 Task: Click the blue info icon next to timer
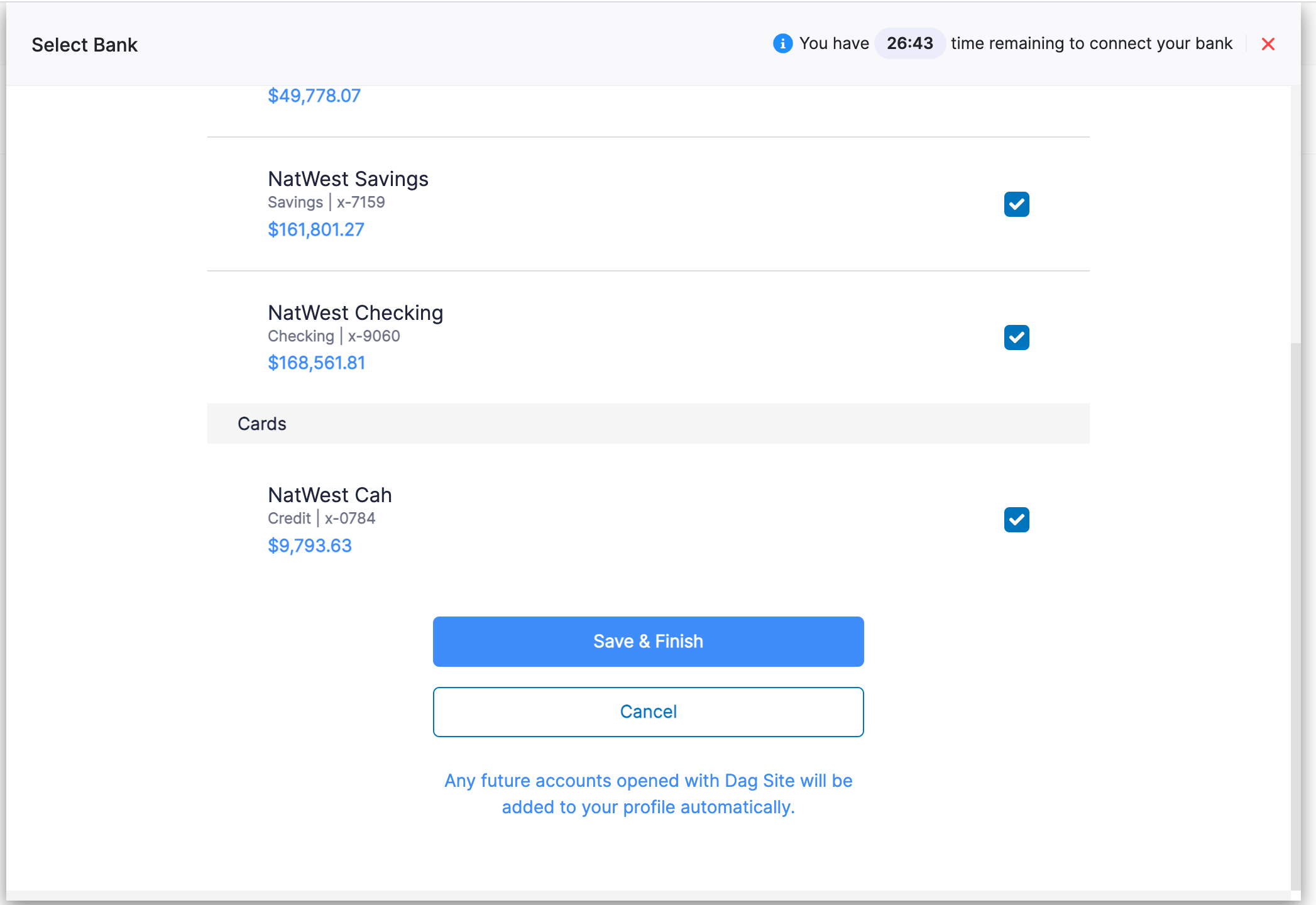tap(782, 43)
